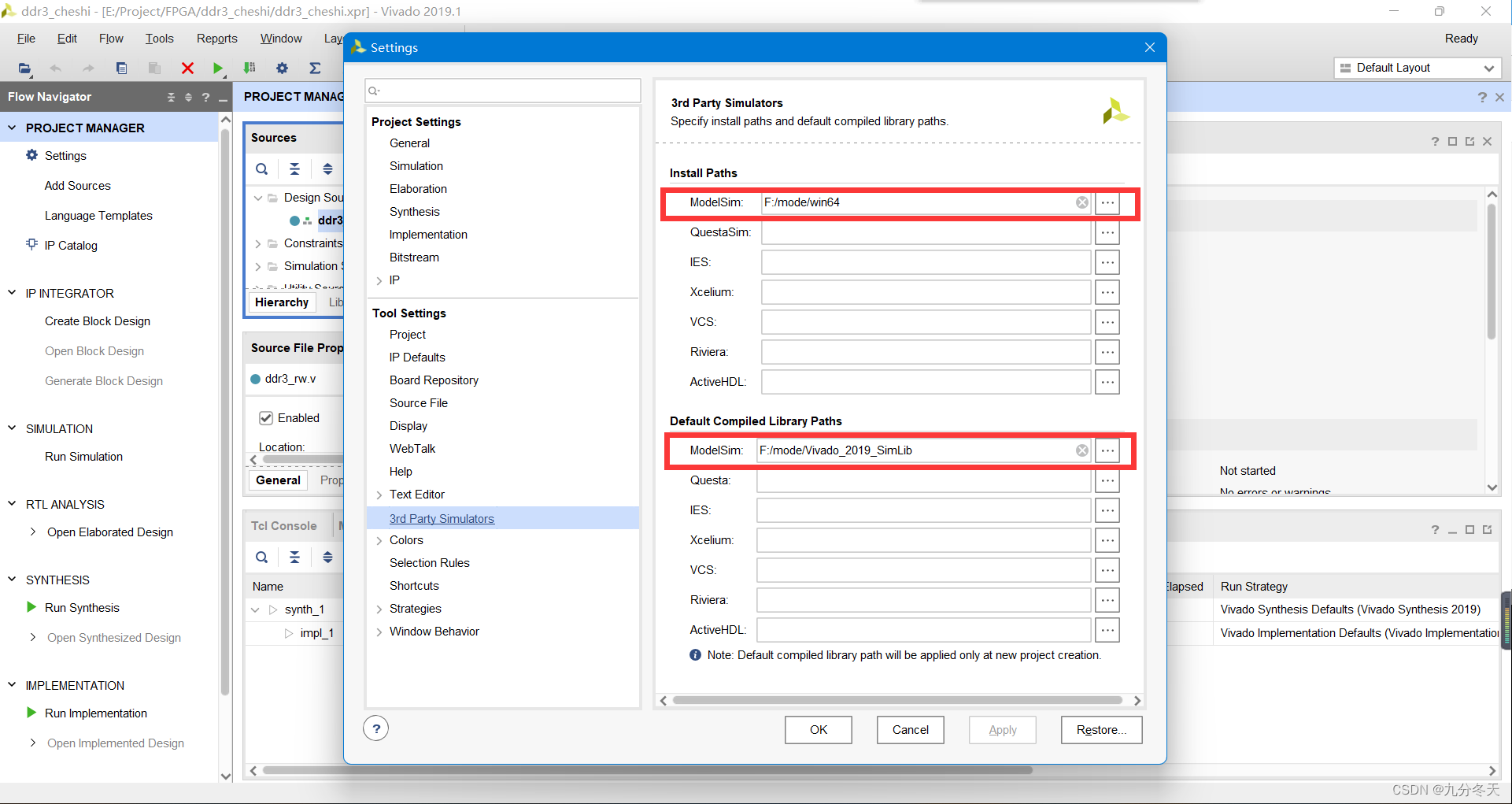Browse for QuestaSim install path
Viewport: 1512px width, 804px height.
[1107, 232]
